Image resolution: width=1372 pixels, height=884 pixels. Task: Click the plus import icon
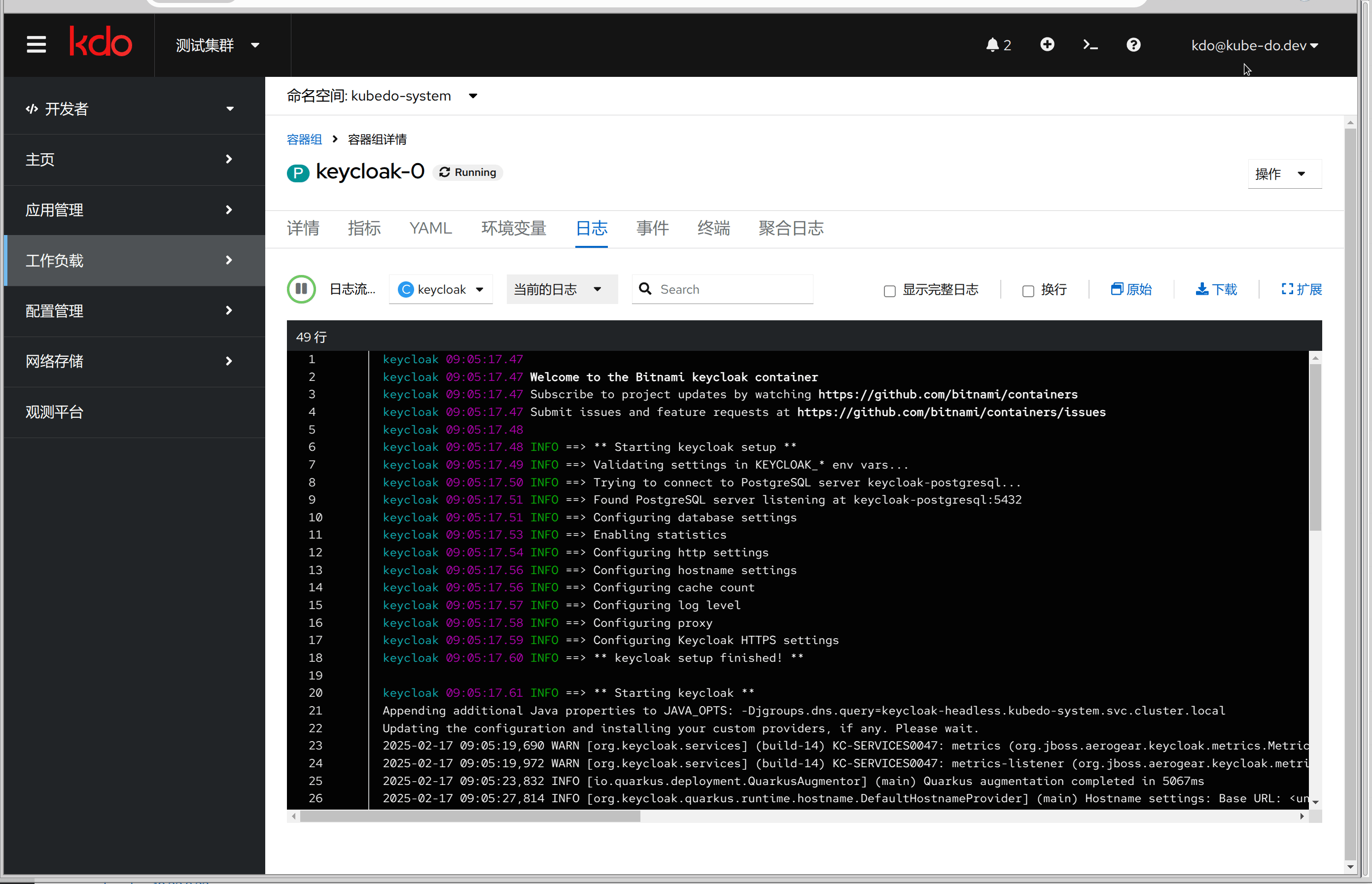click(1047, 44)
